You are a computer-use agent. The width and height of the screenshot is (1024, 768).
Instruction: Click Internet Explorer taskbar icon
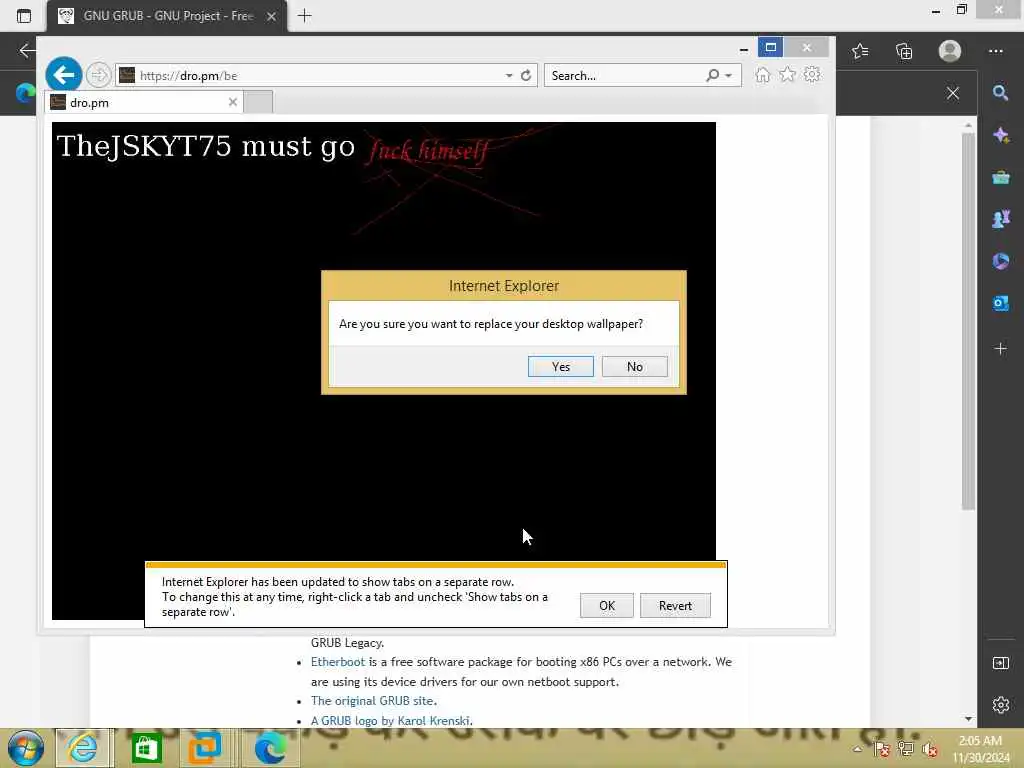[83, 748]
